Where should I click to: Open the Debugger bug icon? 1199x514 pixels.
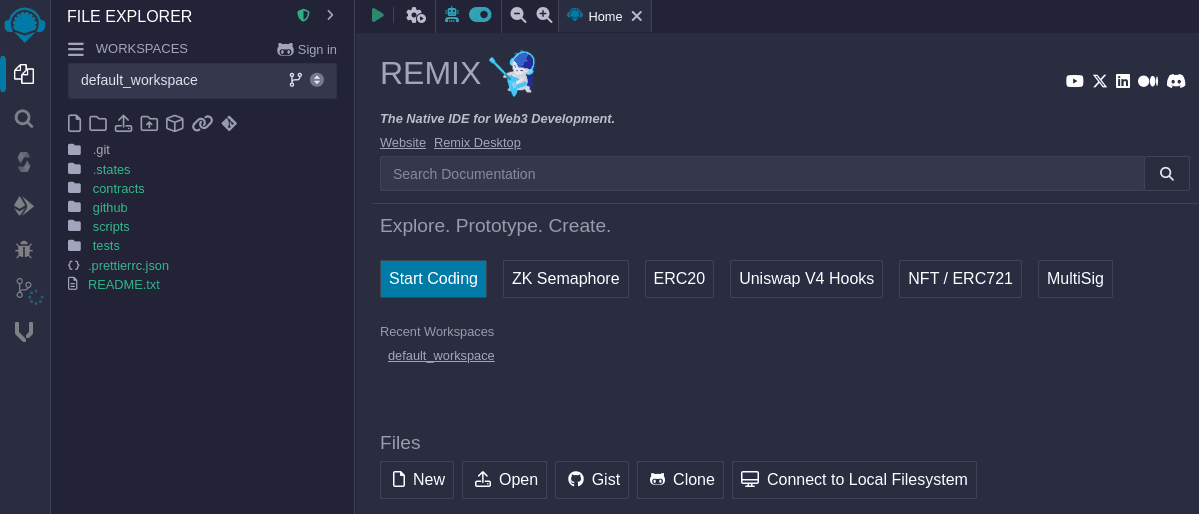[x=24, y=249]
